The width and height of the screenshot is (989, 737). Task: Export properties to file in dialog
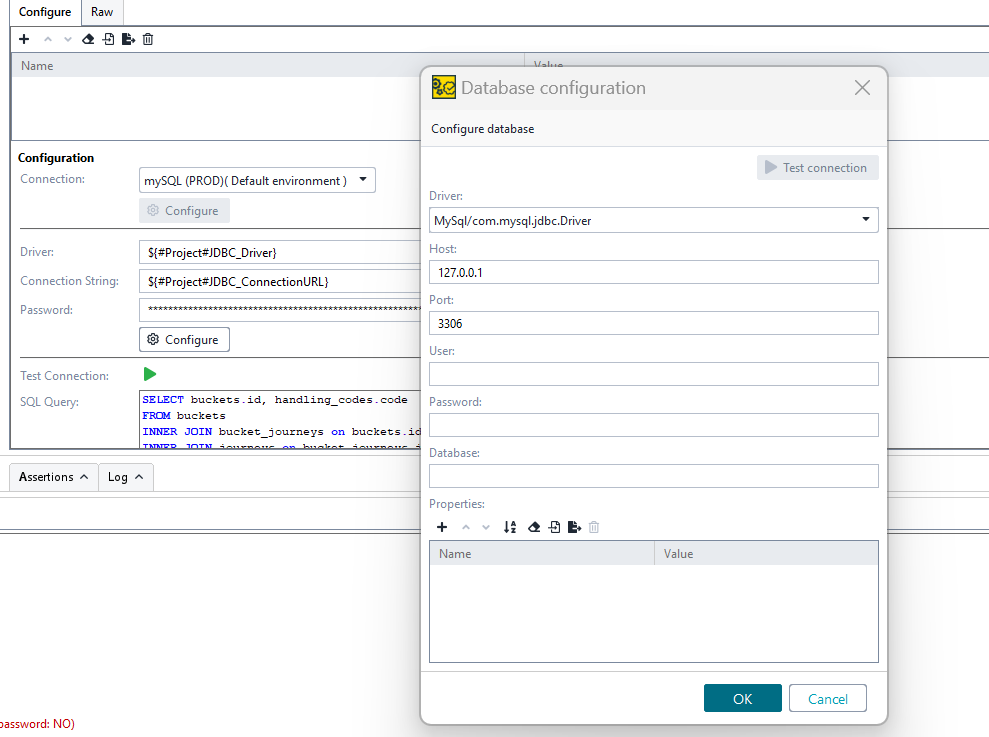point(574,527)
